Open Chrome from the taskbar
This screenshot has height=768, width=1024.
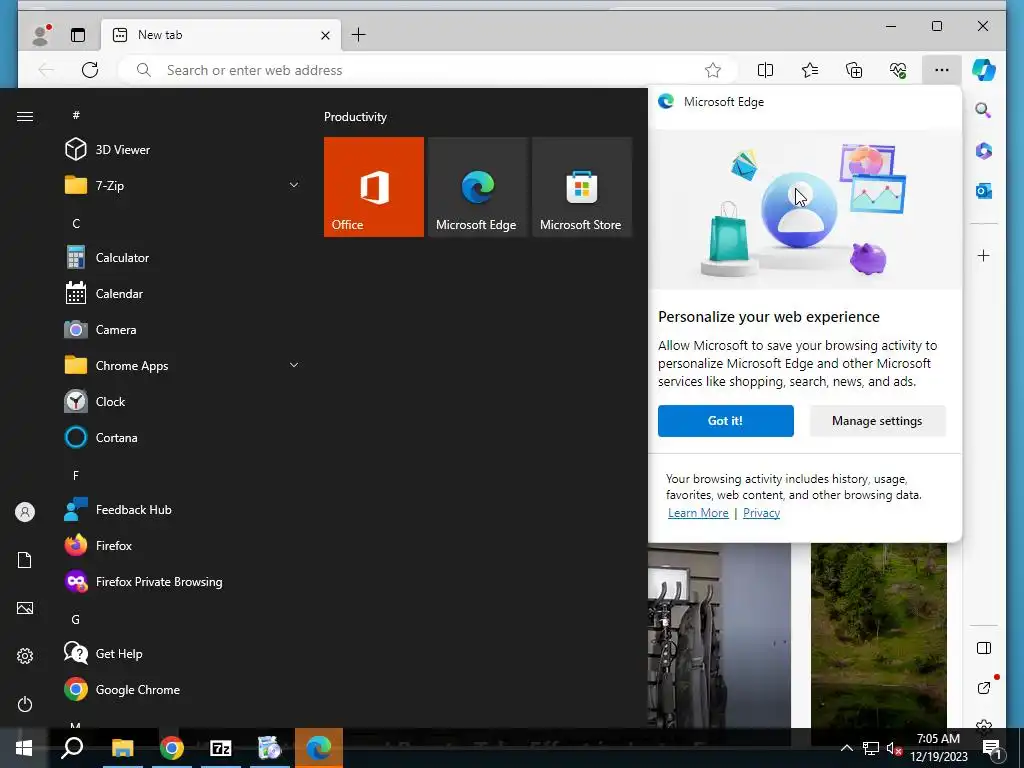[172, 748]
